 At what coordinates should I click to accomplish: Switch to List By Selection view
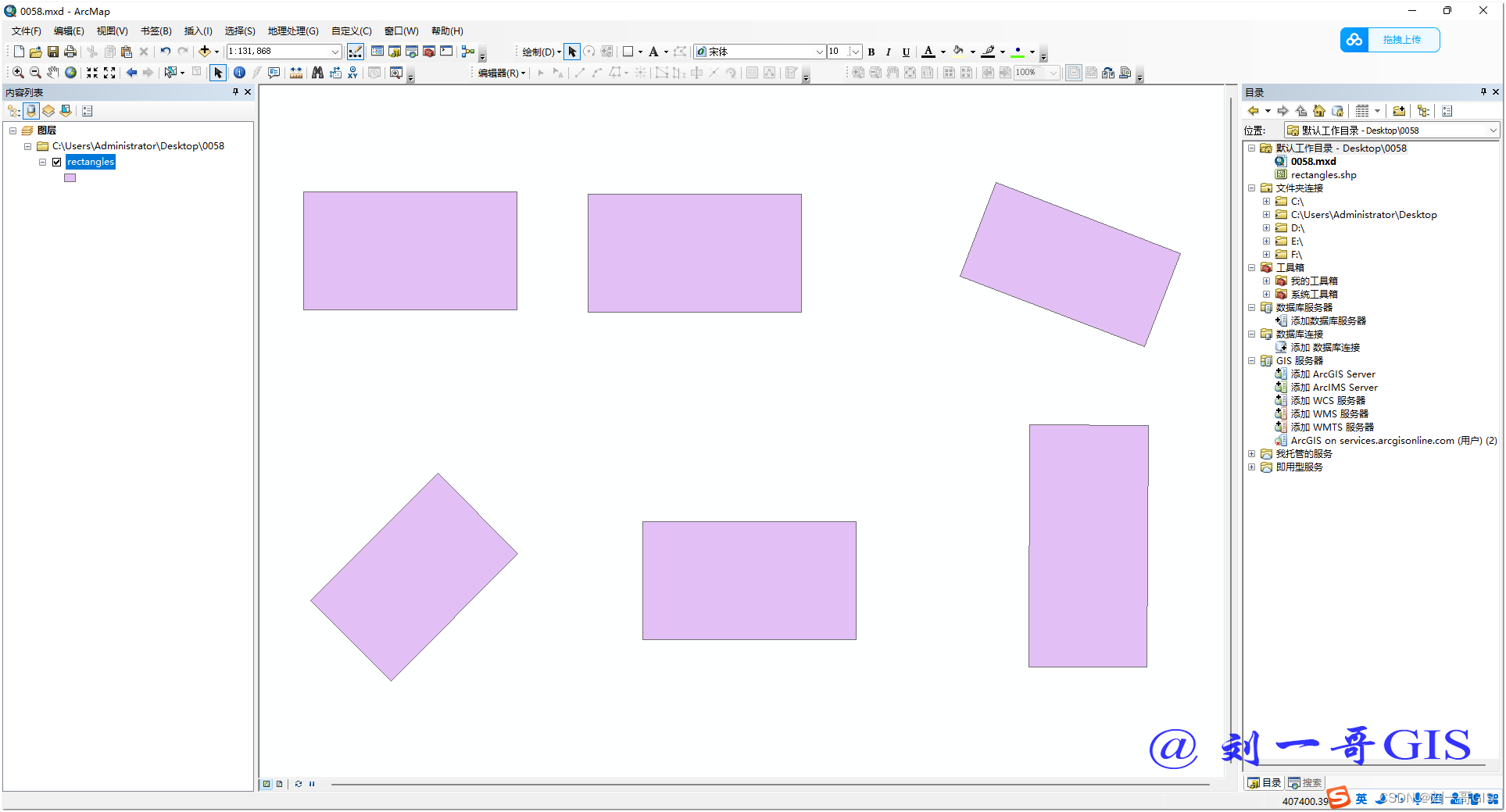[x=66, y=111]
